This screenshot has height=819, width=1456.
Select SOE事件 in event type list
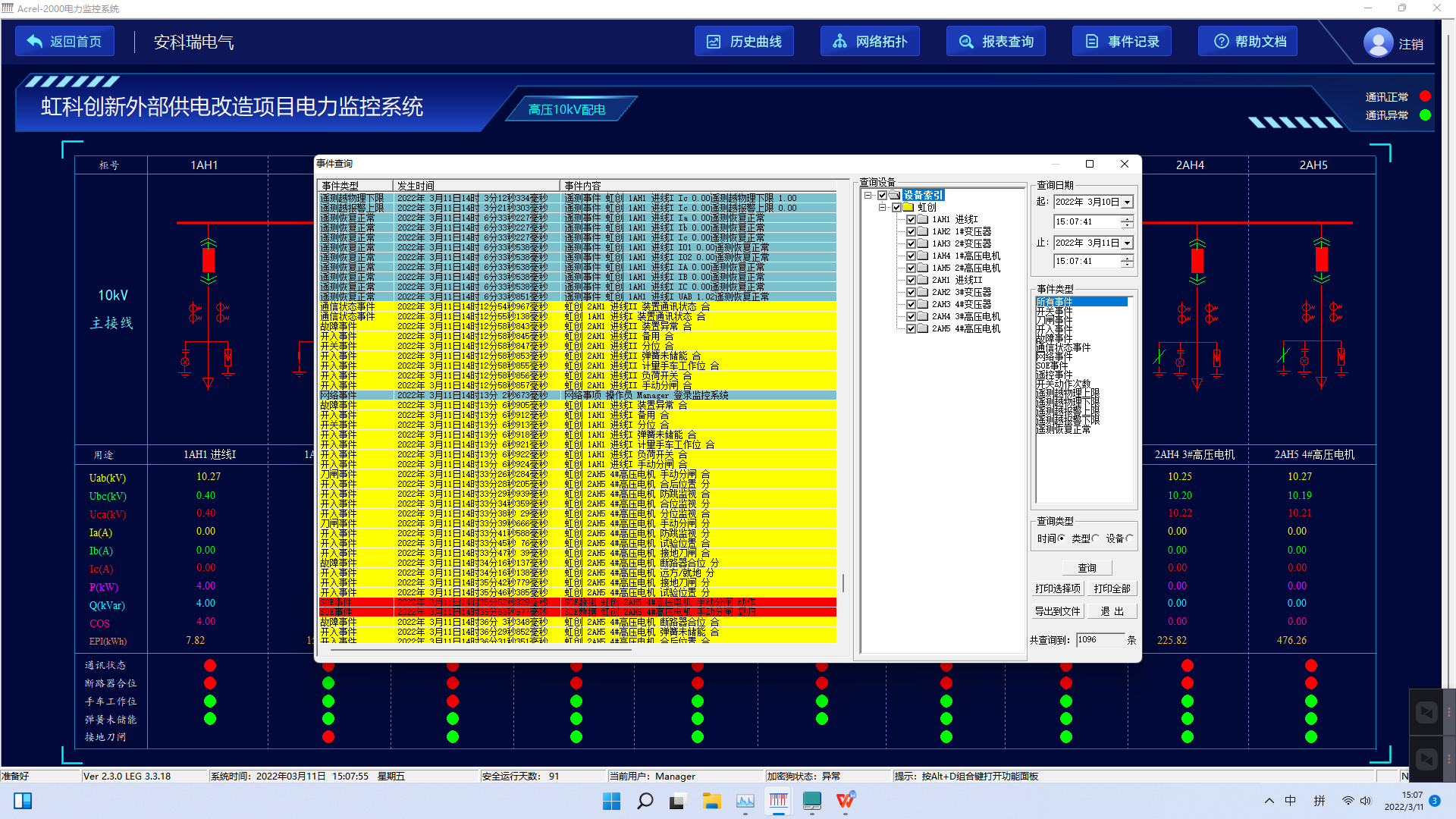pos(1052,366)
